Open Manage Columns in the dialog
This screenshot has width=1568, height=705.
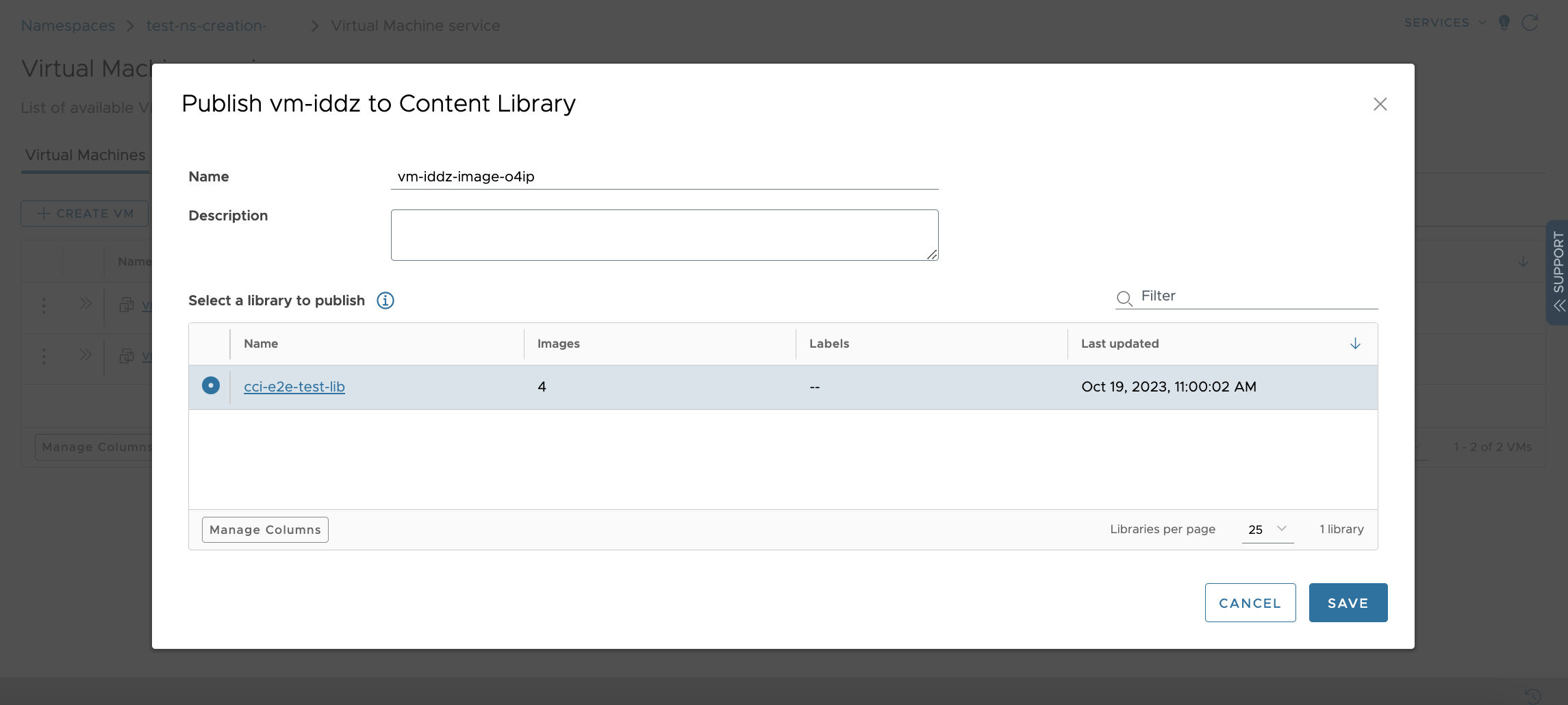click(265, 530)
